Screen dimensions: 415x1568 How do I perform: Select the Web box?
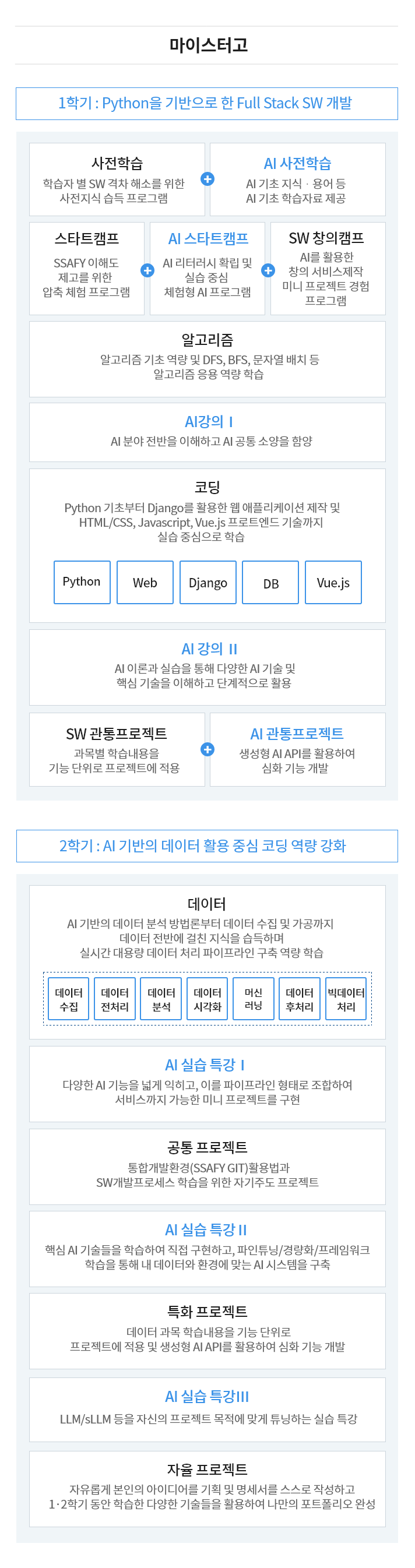coord(145,583)
